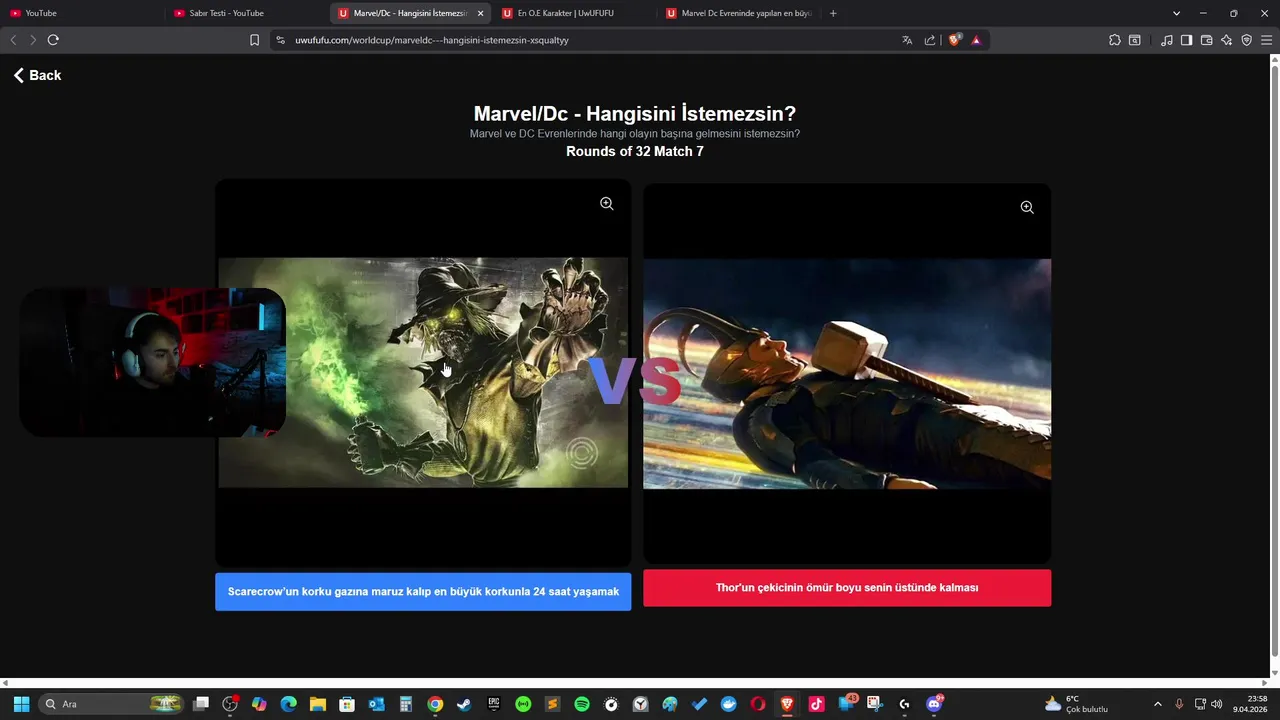Navigate back in browser history
This screenshot has width=1280, height=720.
[x=13, y=40]
